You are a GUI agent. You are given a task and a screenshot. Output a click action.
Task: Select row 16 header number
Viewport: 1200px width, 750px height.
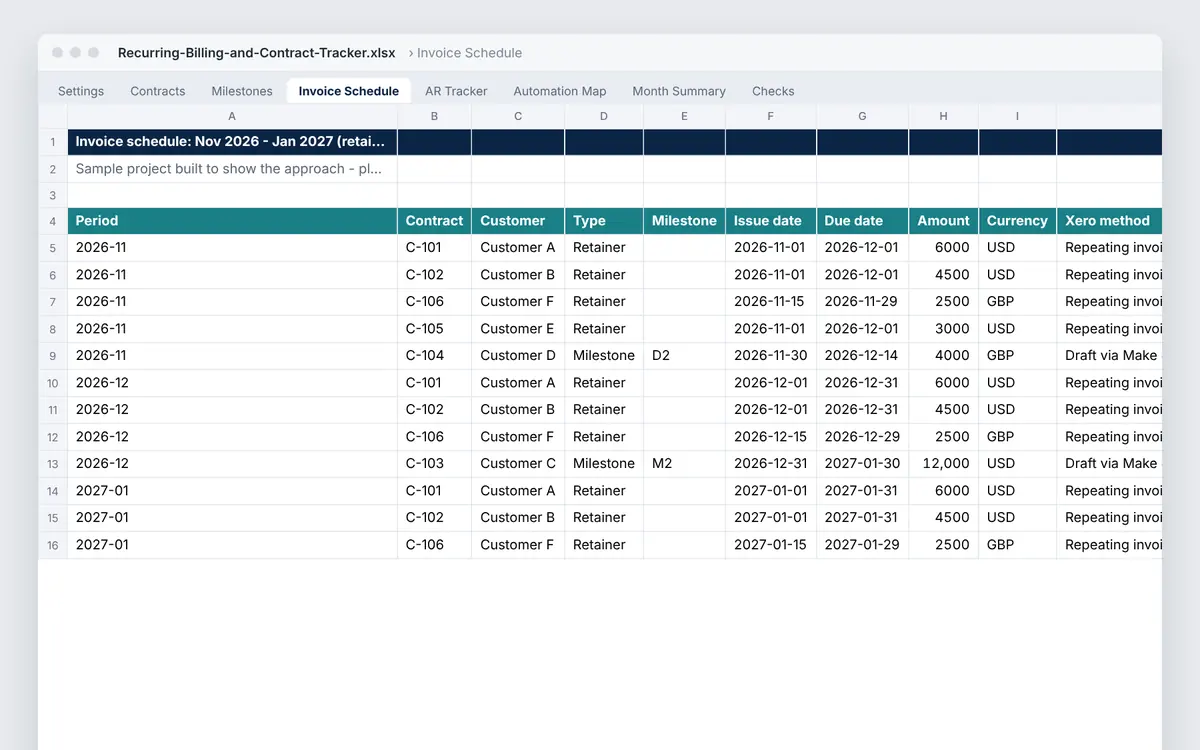[53, 544]
